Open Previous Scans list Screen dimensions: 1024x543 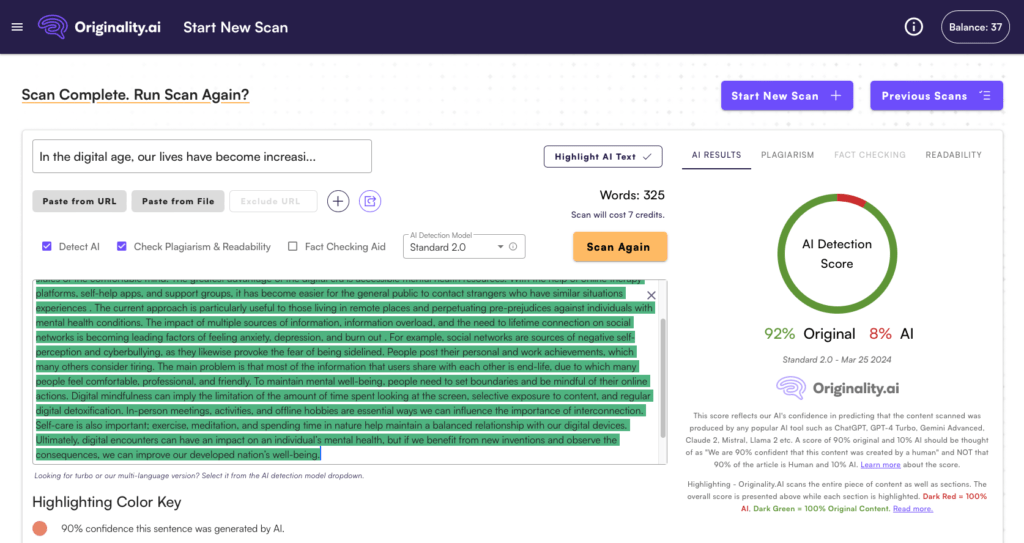point(936,95)
